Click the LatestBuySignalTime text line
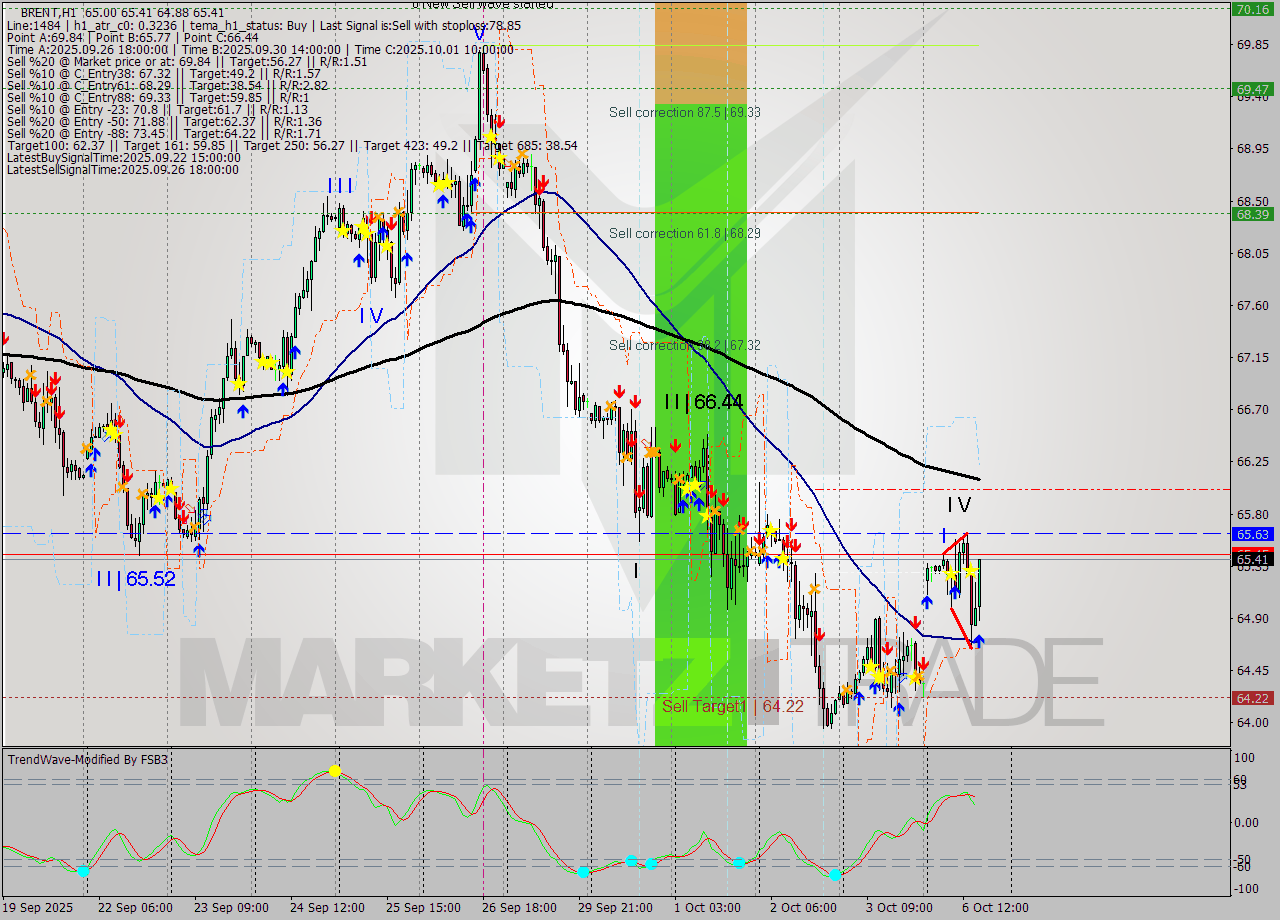The image size is (1280, 920). click(123, 158)
